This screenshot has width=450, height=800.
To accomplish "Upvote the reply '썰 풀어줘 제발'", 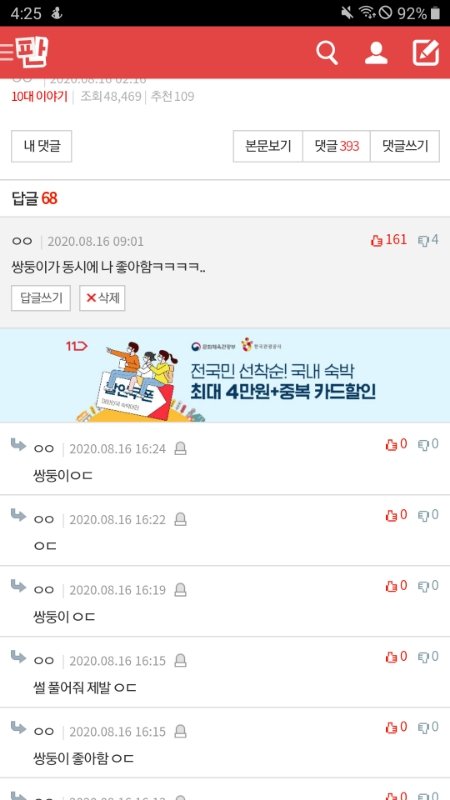I will [x=396, y=657].
